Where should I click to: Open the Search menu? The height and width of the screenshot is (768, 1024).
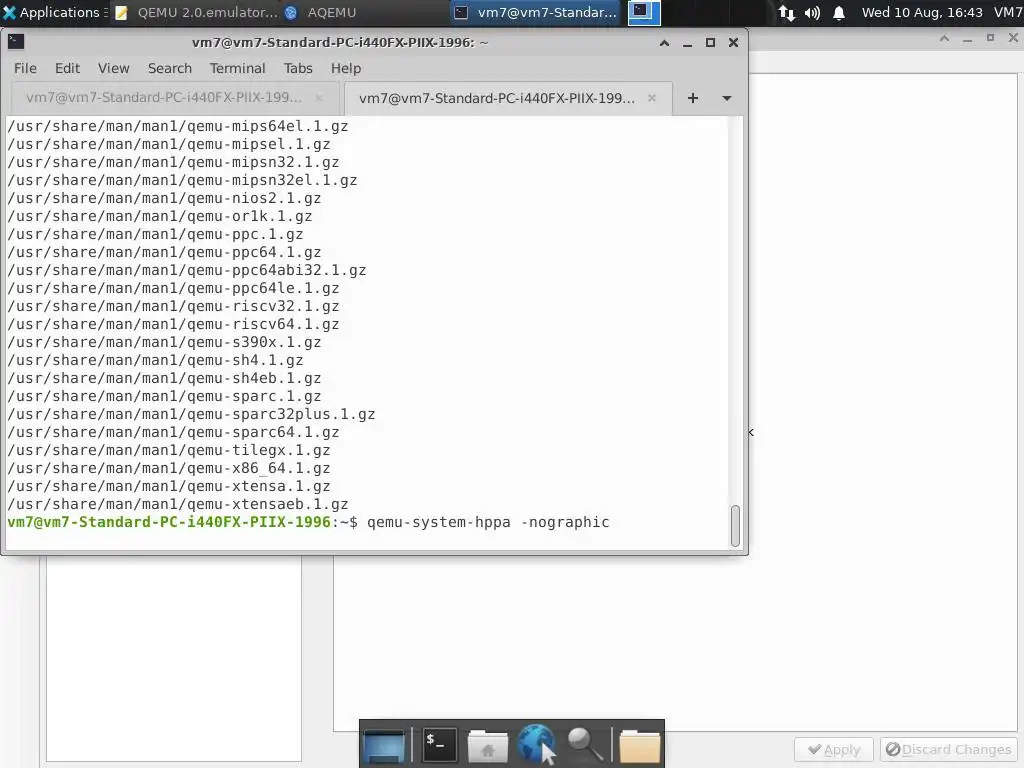coord(170,68)
